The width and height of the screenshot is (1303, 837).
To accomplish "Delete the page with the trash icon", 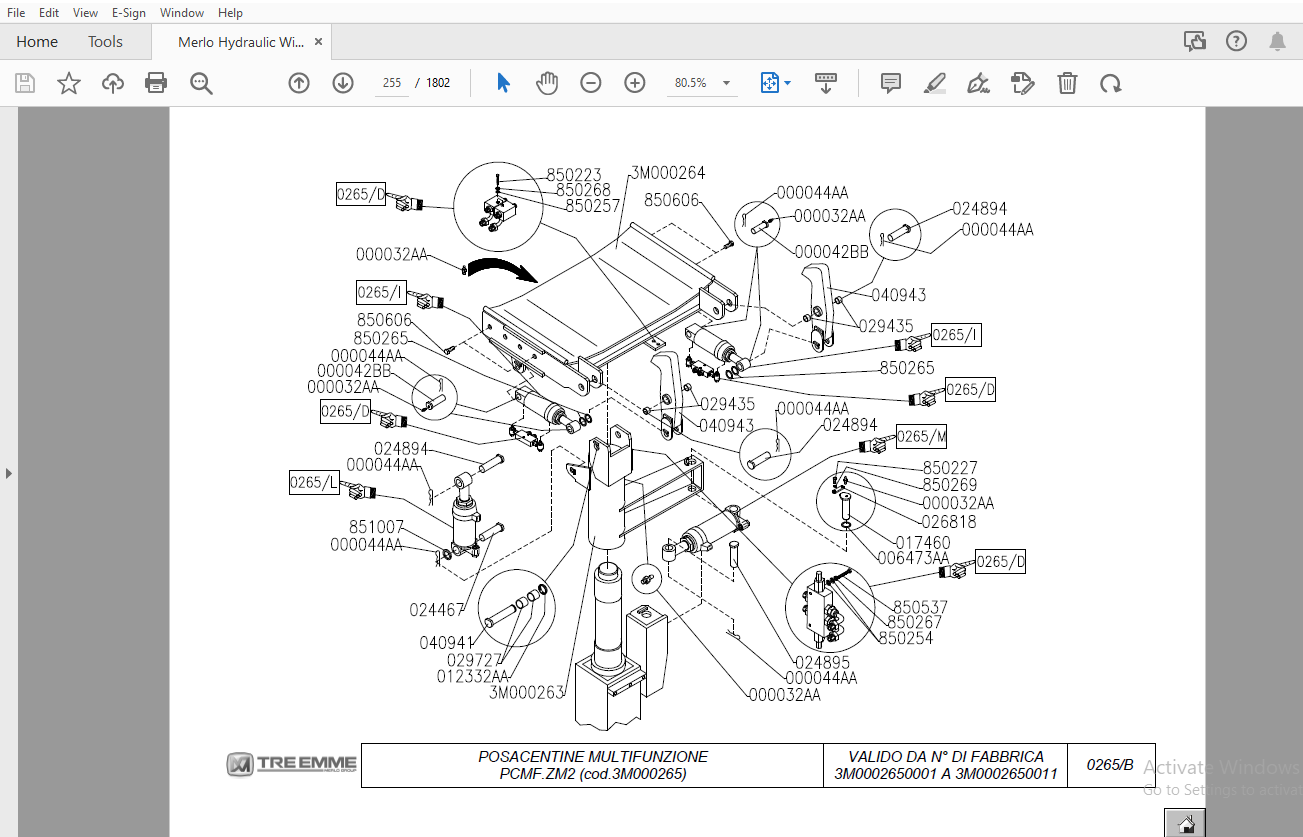I will pyautogui.click(x=1067, y=83).
